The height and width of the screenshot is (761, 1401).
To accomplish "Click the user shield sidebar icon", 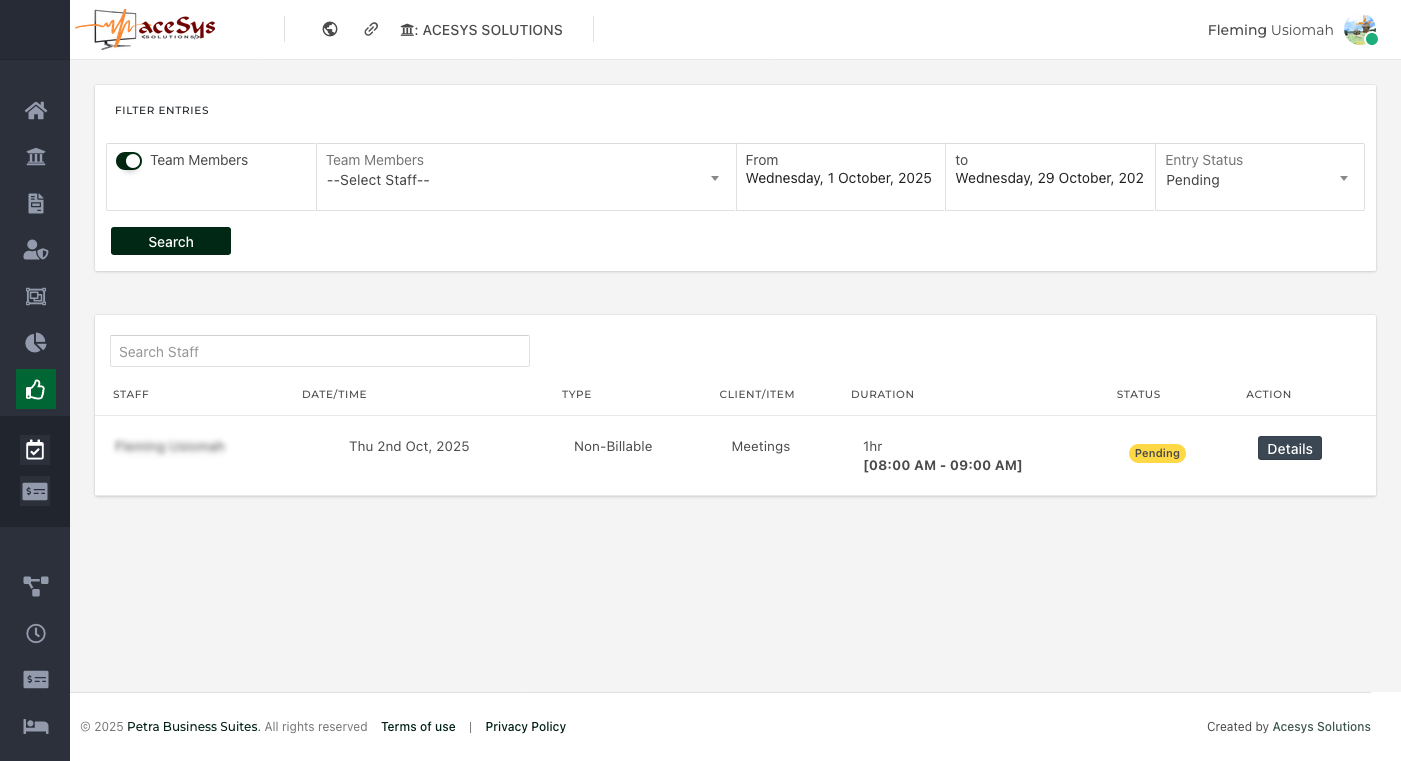I will click(x=36, y=250).
